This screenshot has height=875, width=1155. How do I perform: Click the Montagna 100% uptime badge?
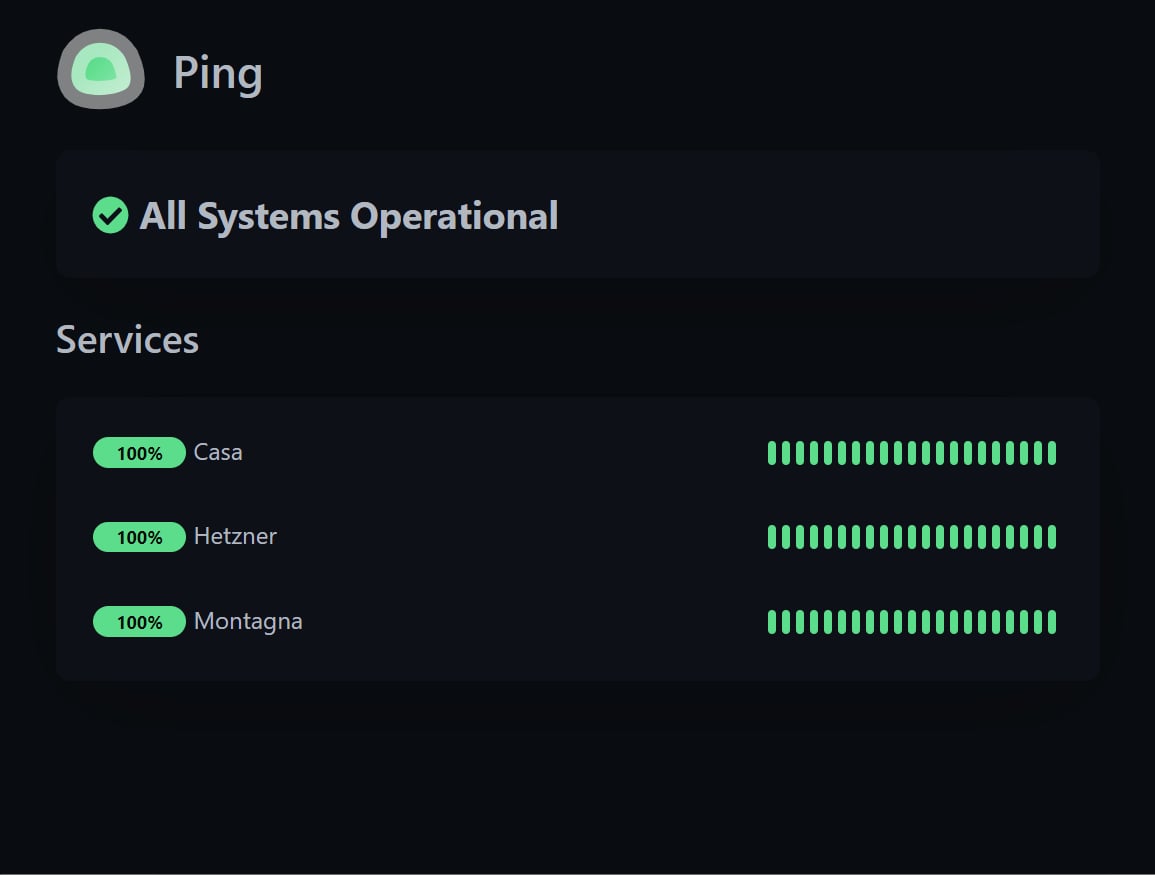pos(139,622)
